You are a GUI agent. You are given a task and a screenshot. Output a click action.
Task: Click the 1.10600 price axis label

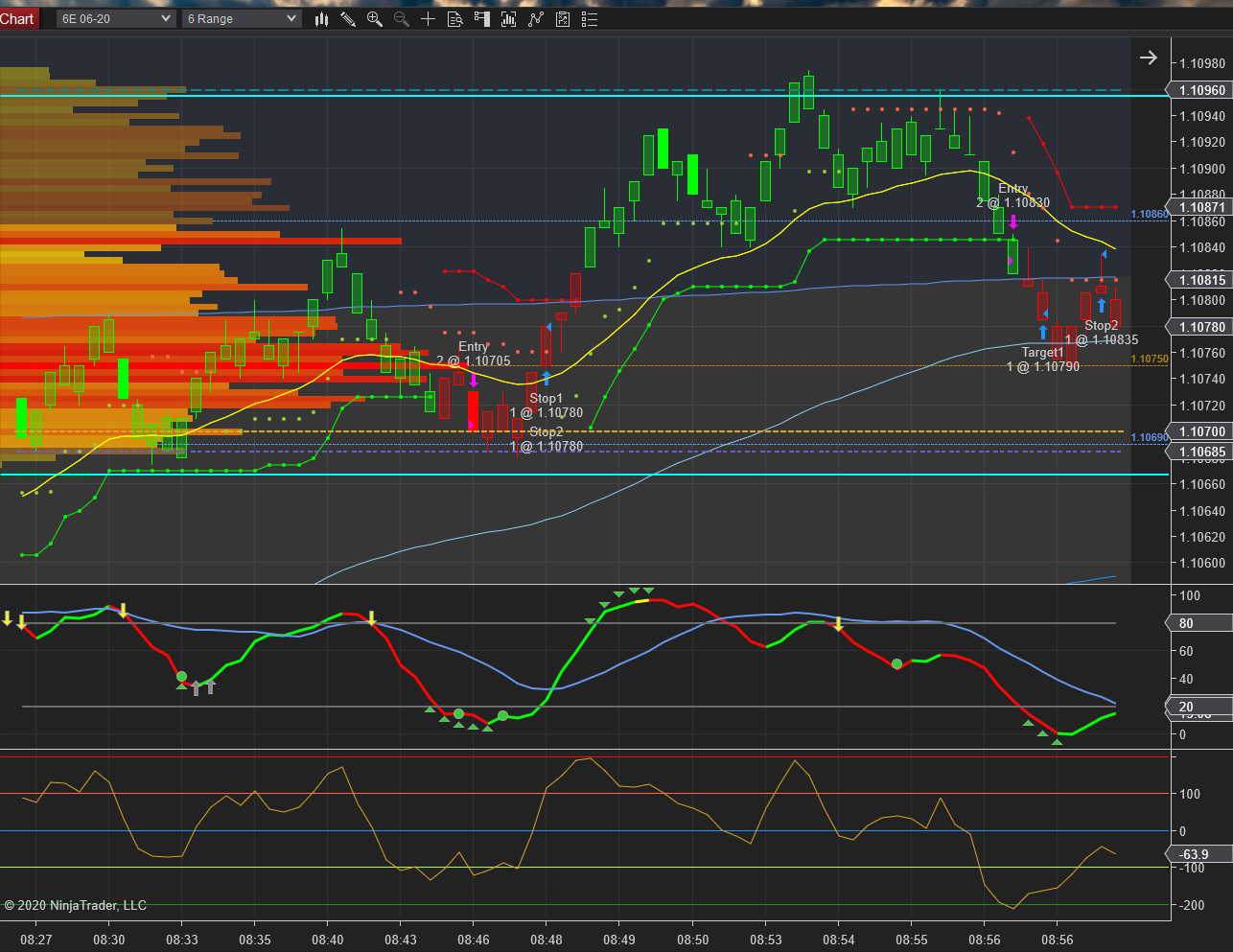coord(1202,563)
